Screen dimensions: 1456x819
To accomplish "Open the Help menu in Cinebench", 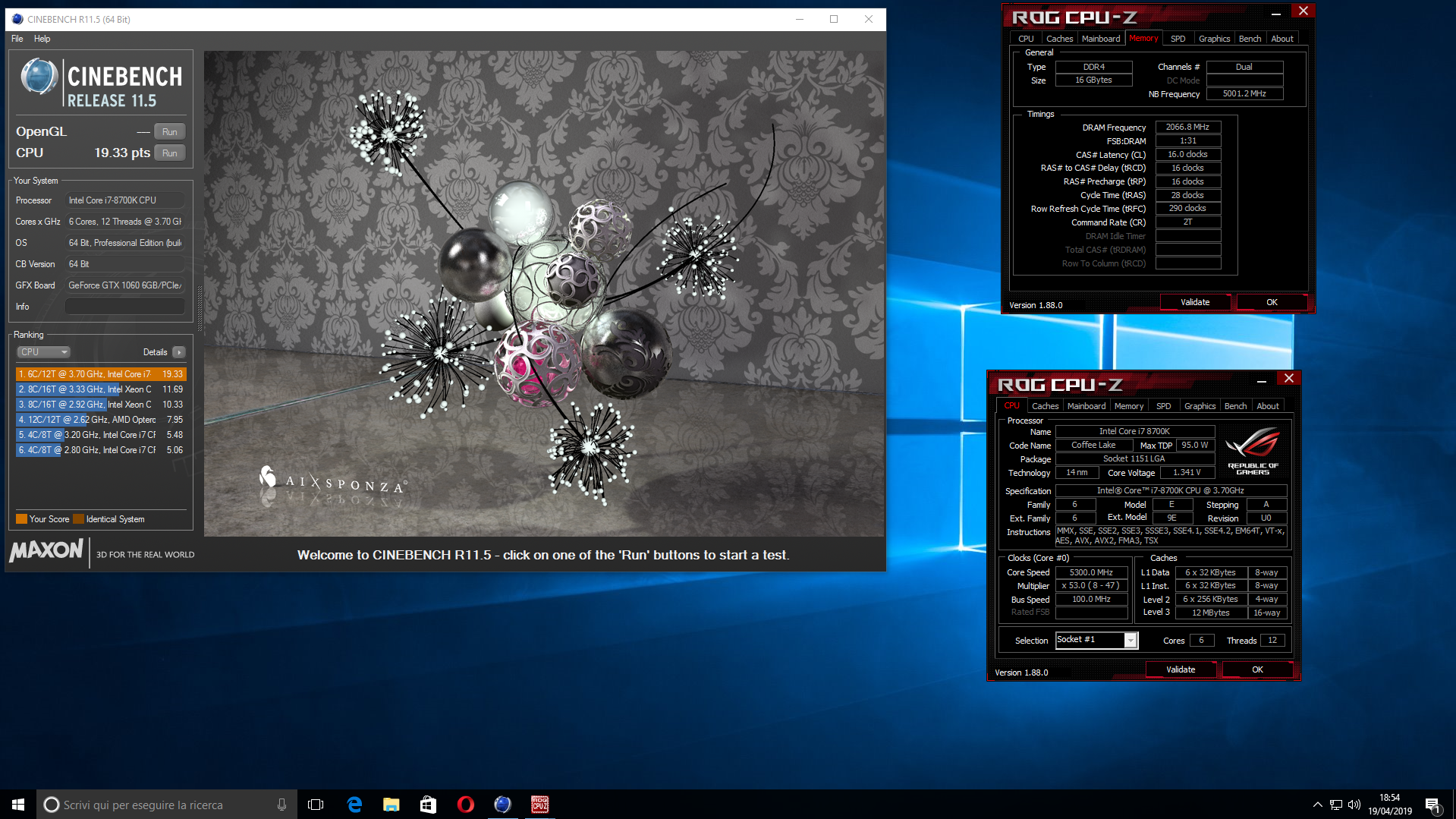I will click(x=42, y=39).
